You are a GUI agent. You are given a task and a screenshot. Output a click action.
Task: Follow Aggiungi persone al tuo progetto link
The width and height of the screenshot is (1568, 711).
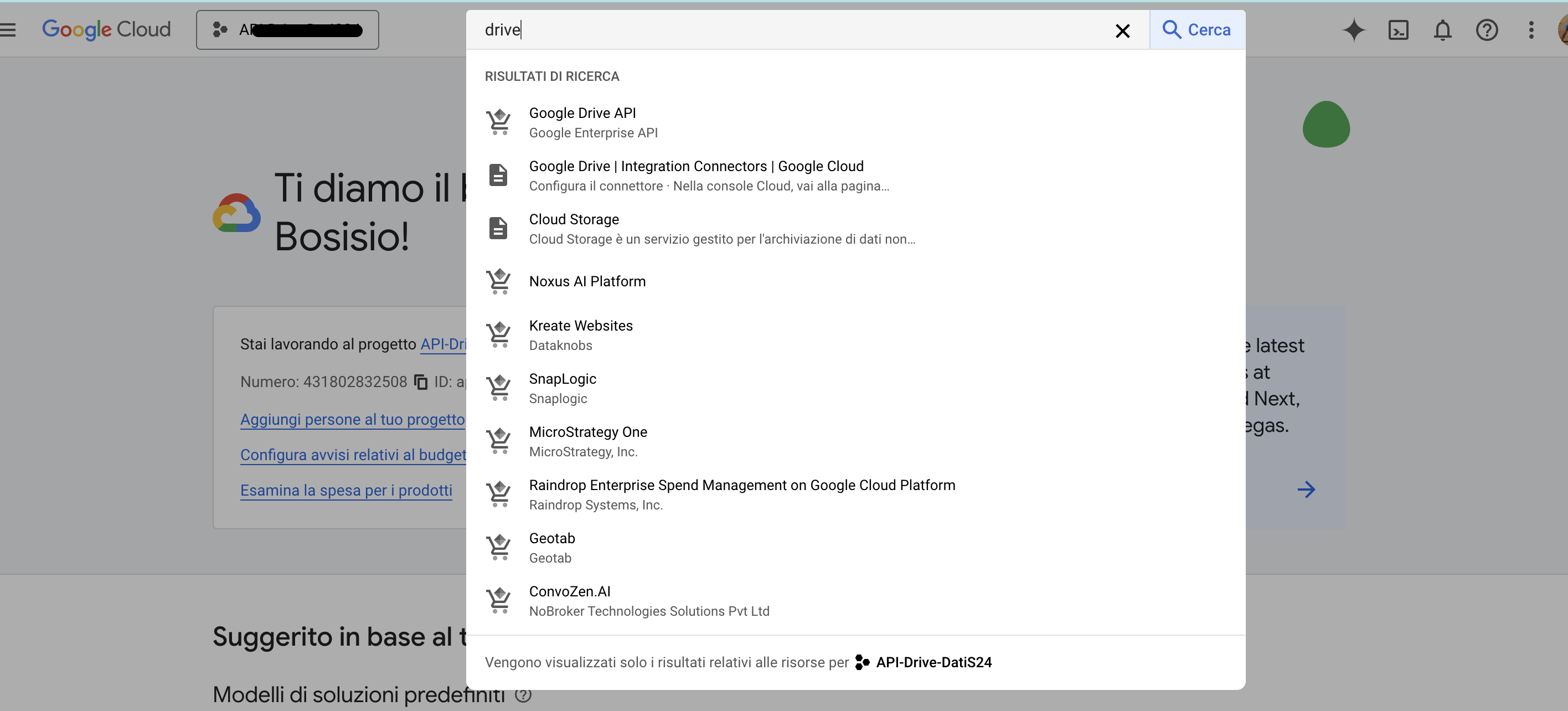[x=352, y=419]
